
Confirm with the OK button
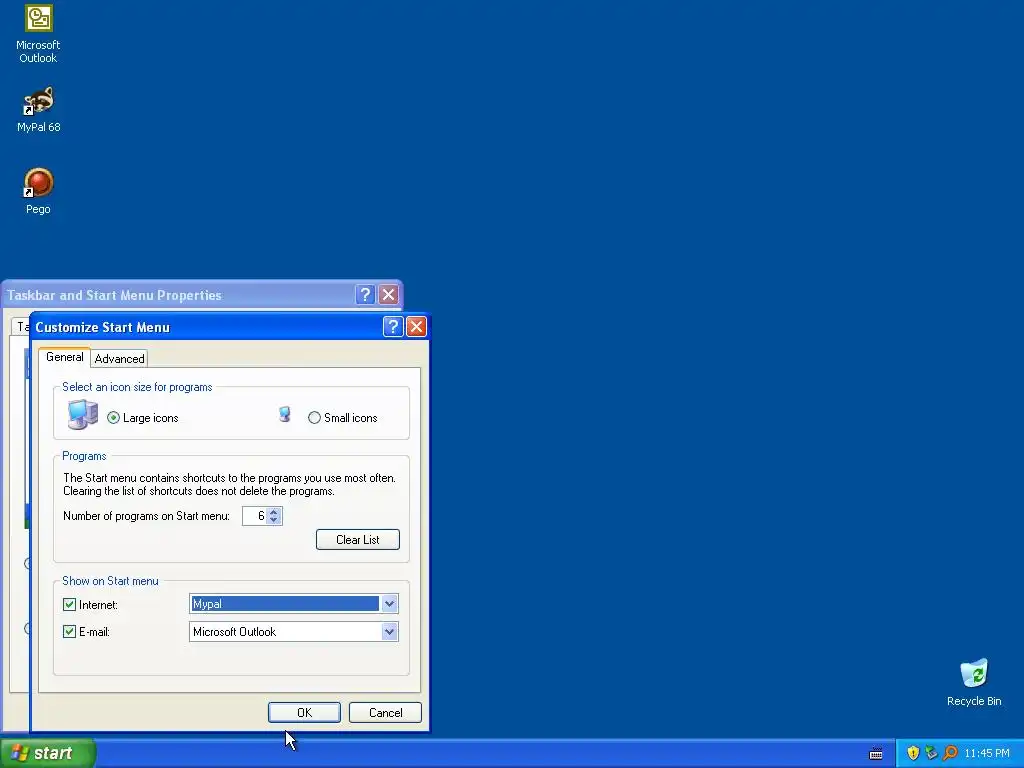pos(304,712)
